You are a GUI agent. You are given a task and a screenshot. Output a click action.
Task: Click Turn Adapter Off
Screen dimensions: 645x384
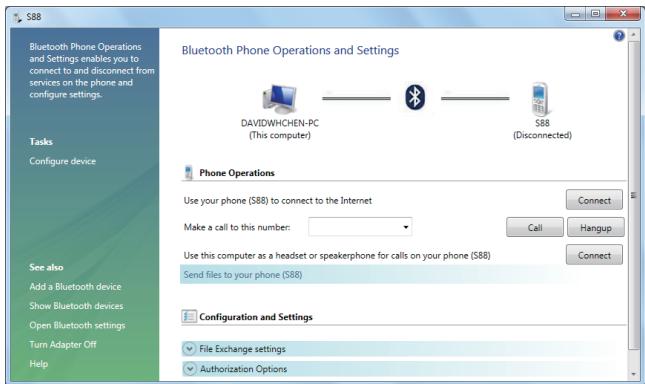click(x=63, y=345)
